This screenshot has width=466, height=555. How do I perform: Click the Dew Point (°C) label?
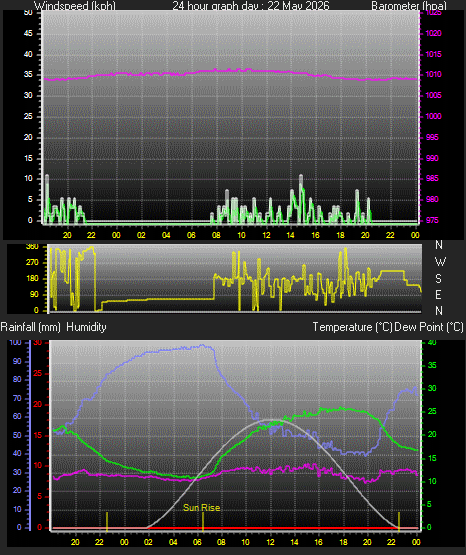[429, 327]
